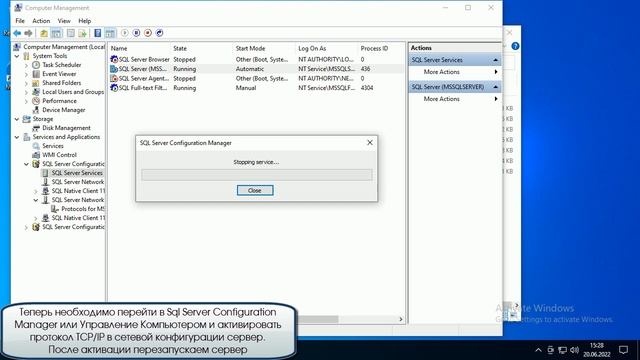Select the SQL Server Agent service row
640x360 pixels.
[x=256, y=78]
